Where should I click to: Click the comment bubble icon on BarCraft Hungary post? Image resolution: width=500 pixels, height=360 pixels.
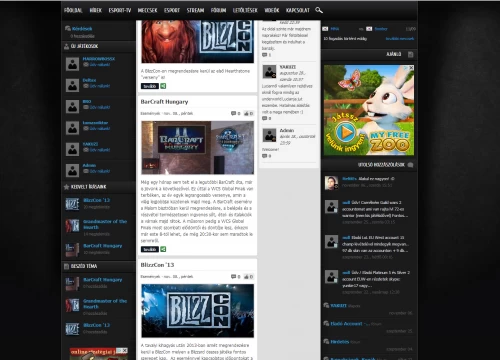234,113
